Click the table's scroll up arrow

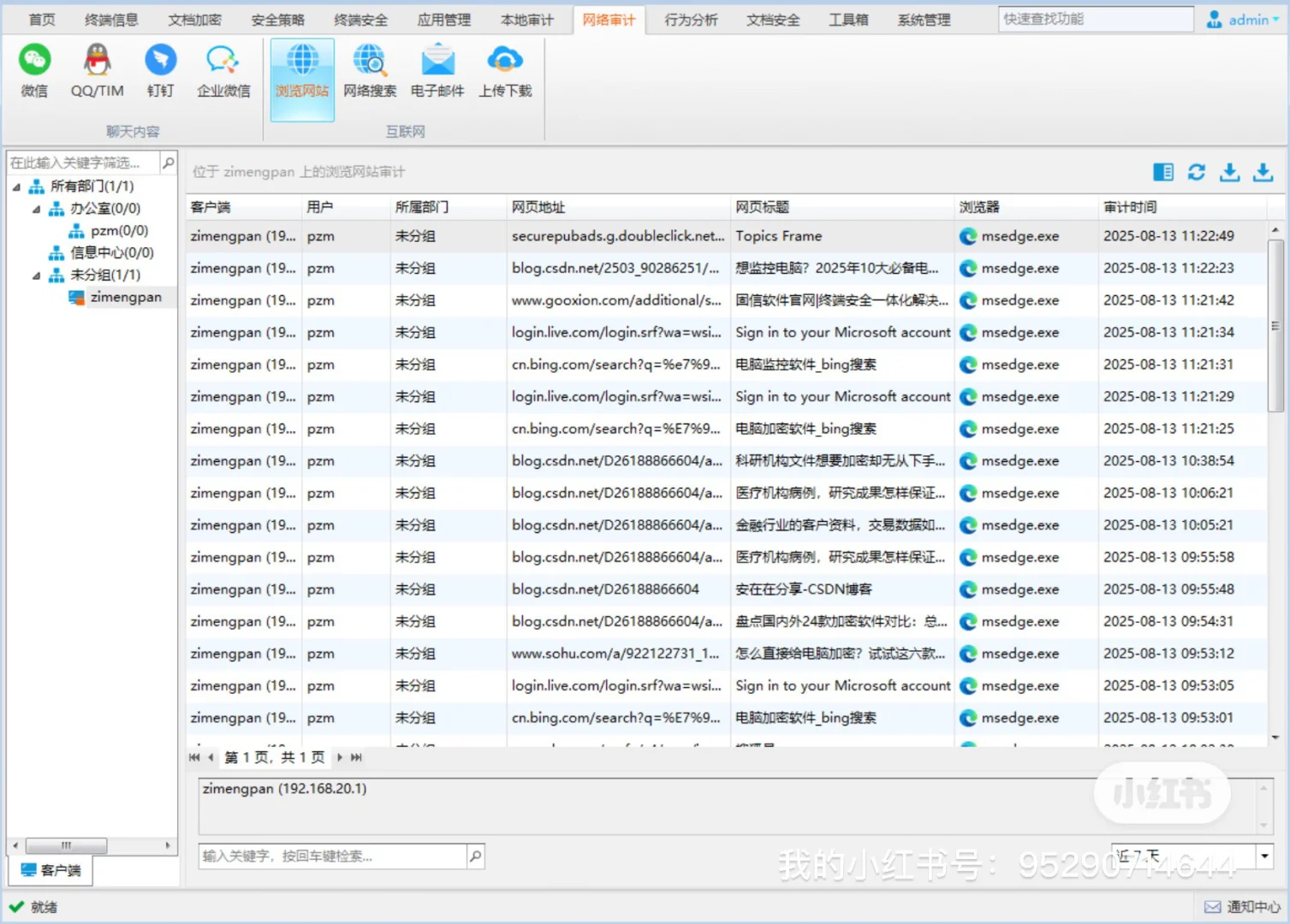(x=1275, y=230)
